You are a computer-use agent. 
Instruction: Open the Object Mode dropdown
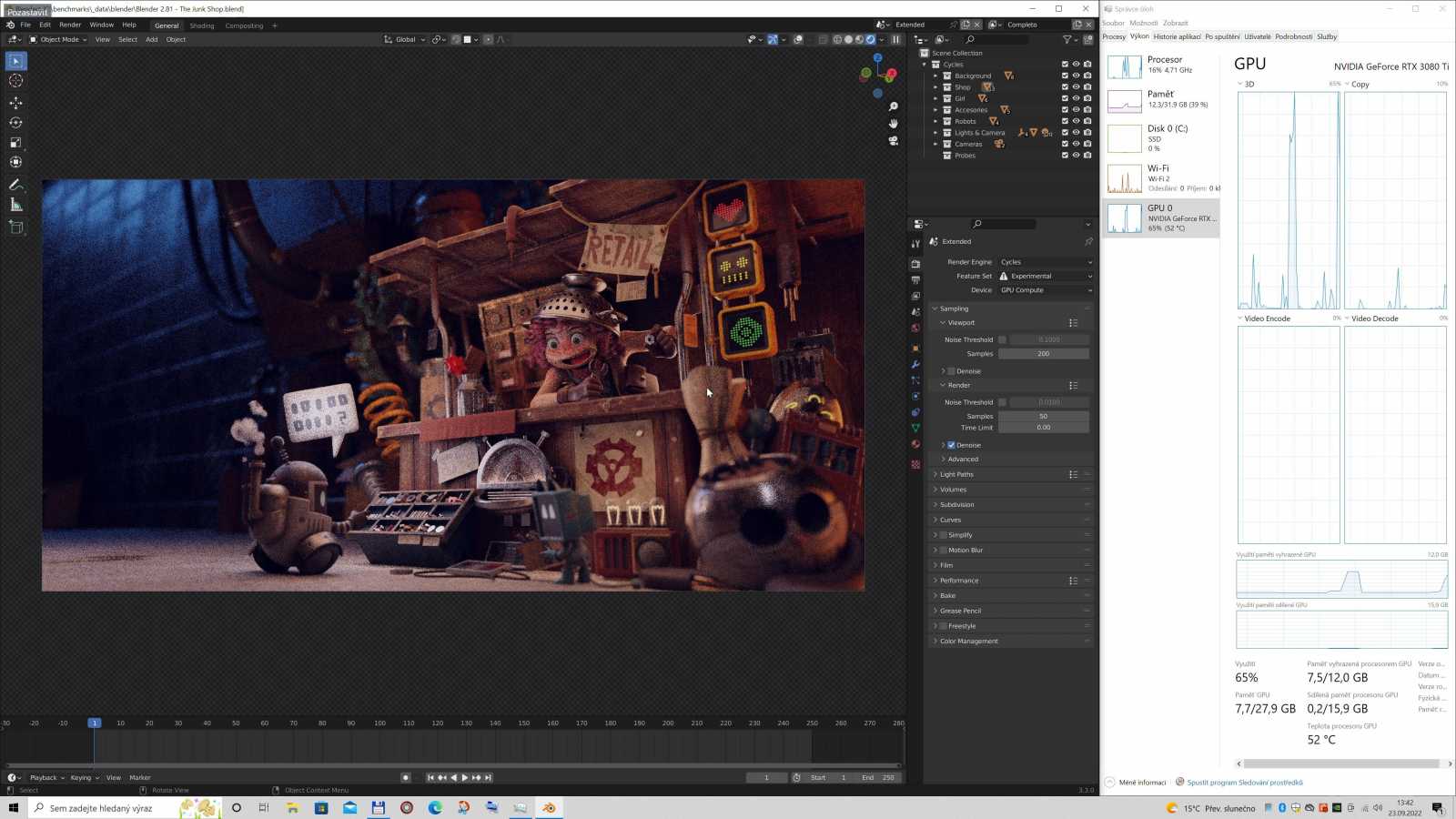[x=58, y=39]
